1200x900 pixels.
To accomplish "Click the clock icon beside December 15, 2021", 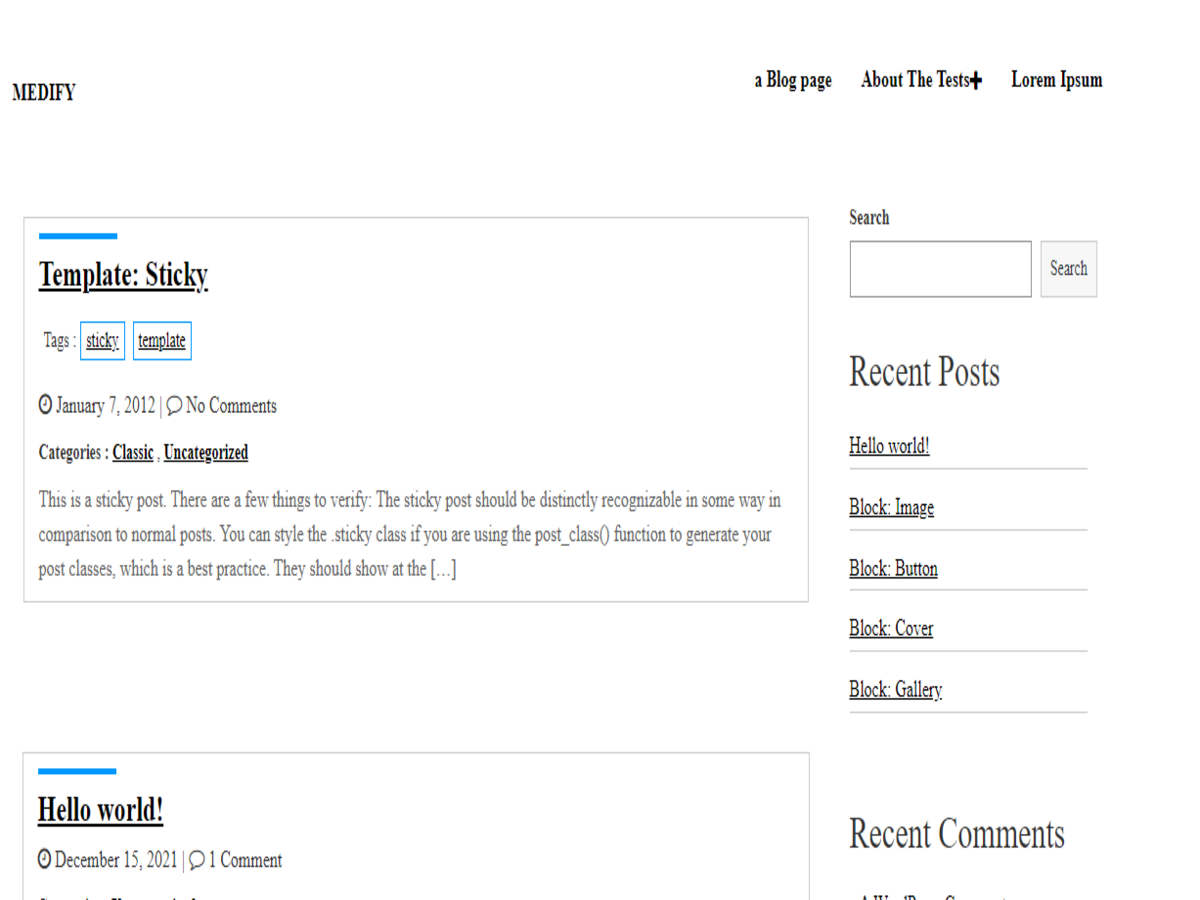I will pos(45,860).
